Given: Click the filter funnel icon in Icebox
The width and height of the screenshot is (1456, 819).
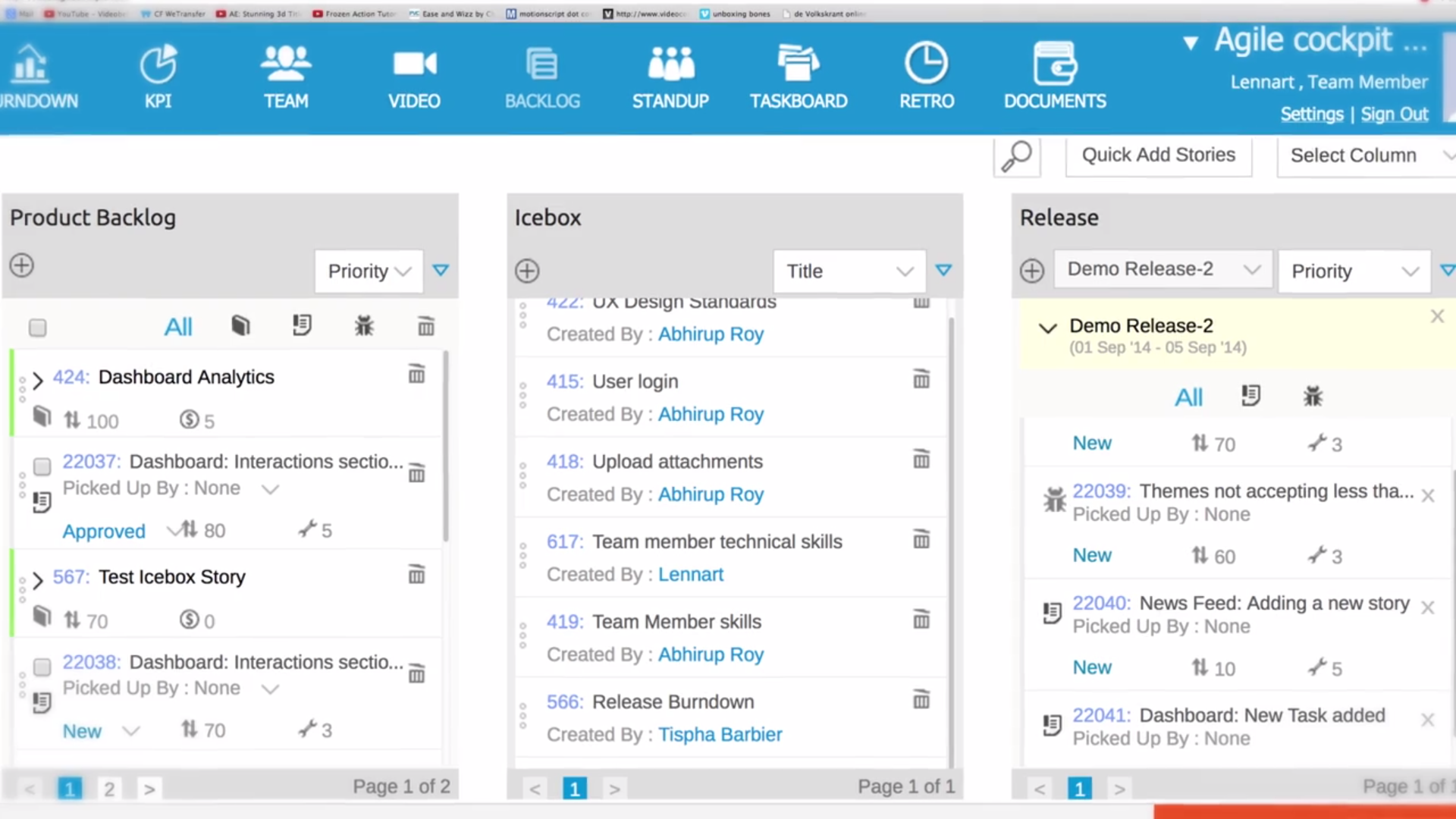Looking at the screenshot, I should (x=943, y=270).
